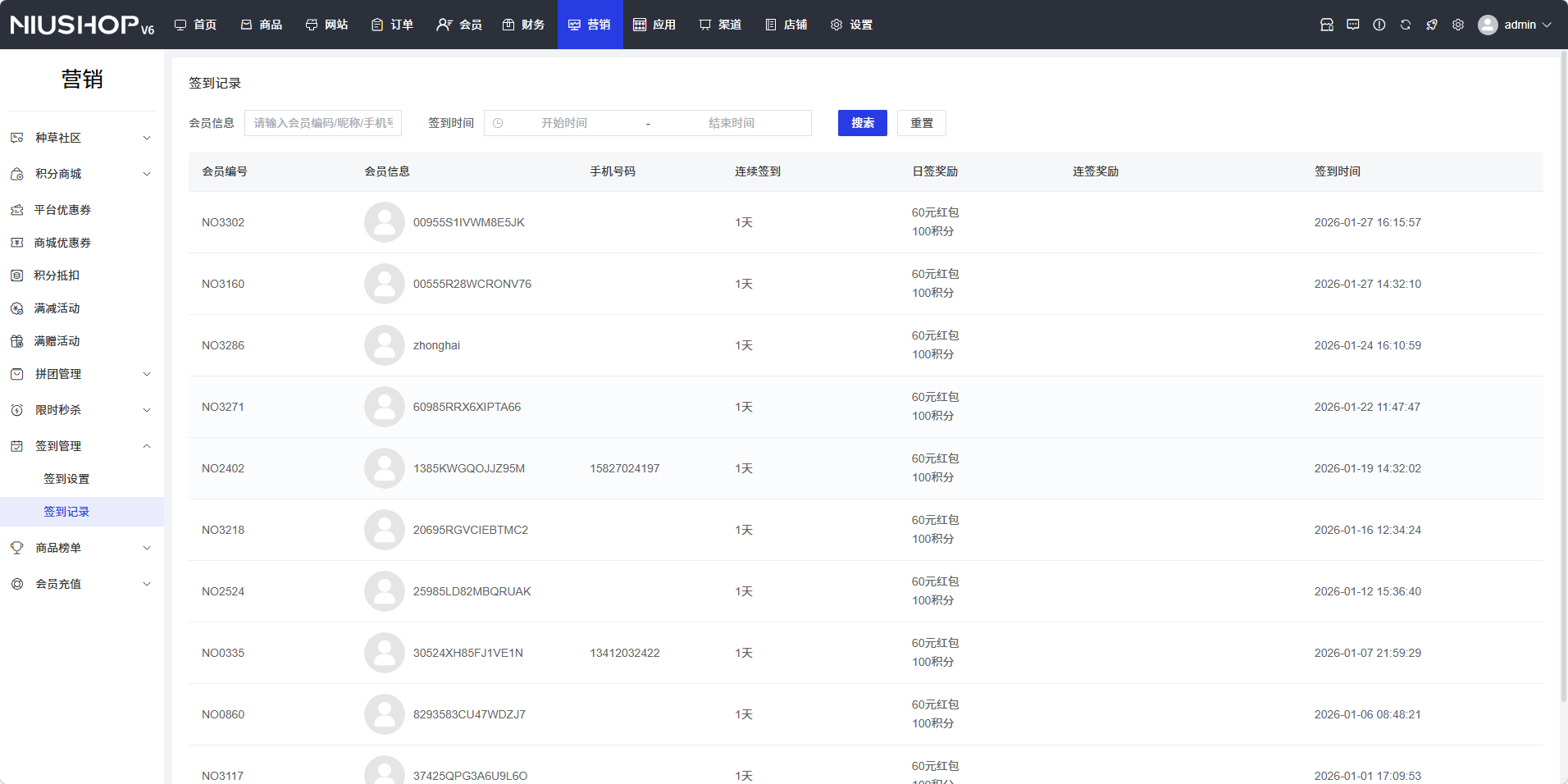The image size is (1568, 784).
Task: Open the message chat bubble icon
Action: tap(1352, 25)
